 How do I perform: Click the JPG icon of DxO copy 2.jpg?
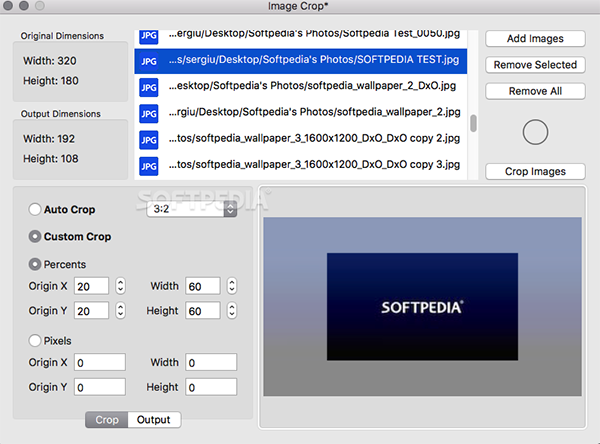point(148,140)
